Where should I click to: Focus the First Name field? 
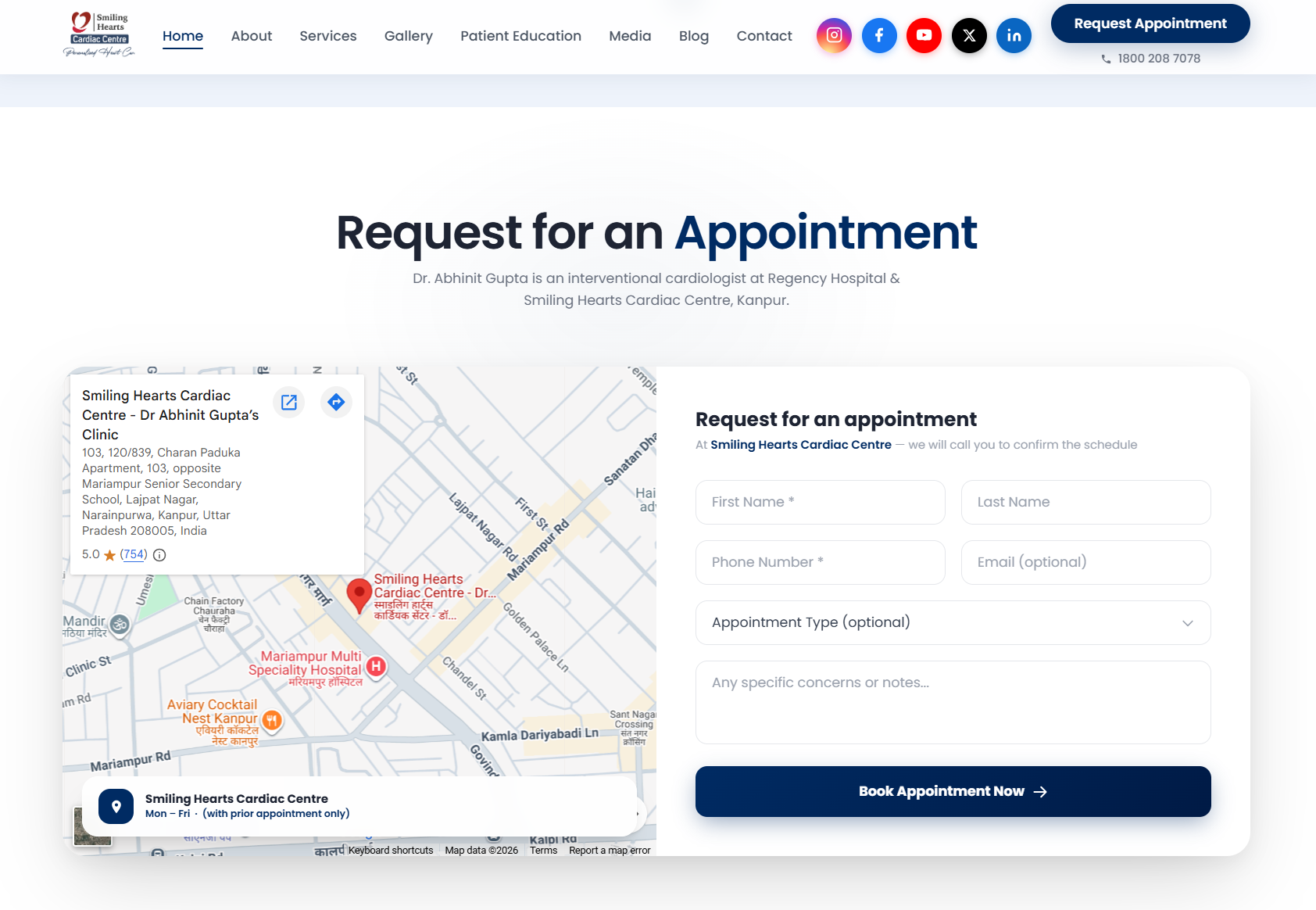click(x=821, y=502)
